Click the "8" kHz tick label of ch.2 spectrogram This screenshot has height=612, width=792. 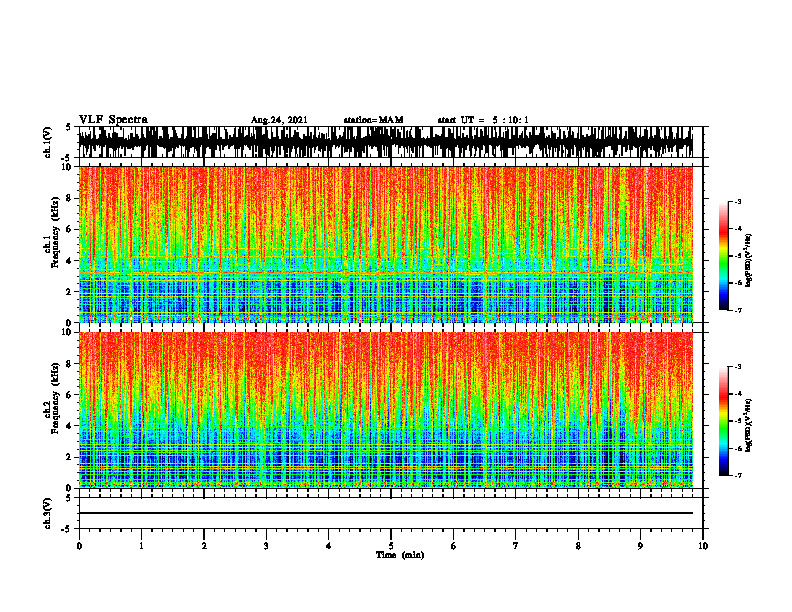(x=70, y=364)
